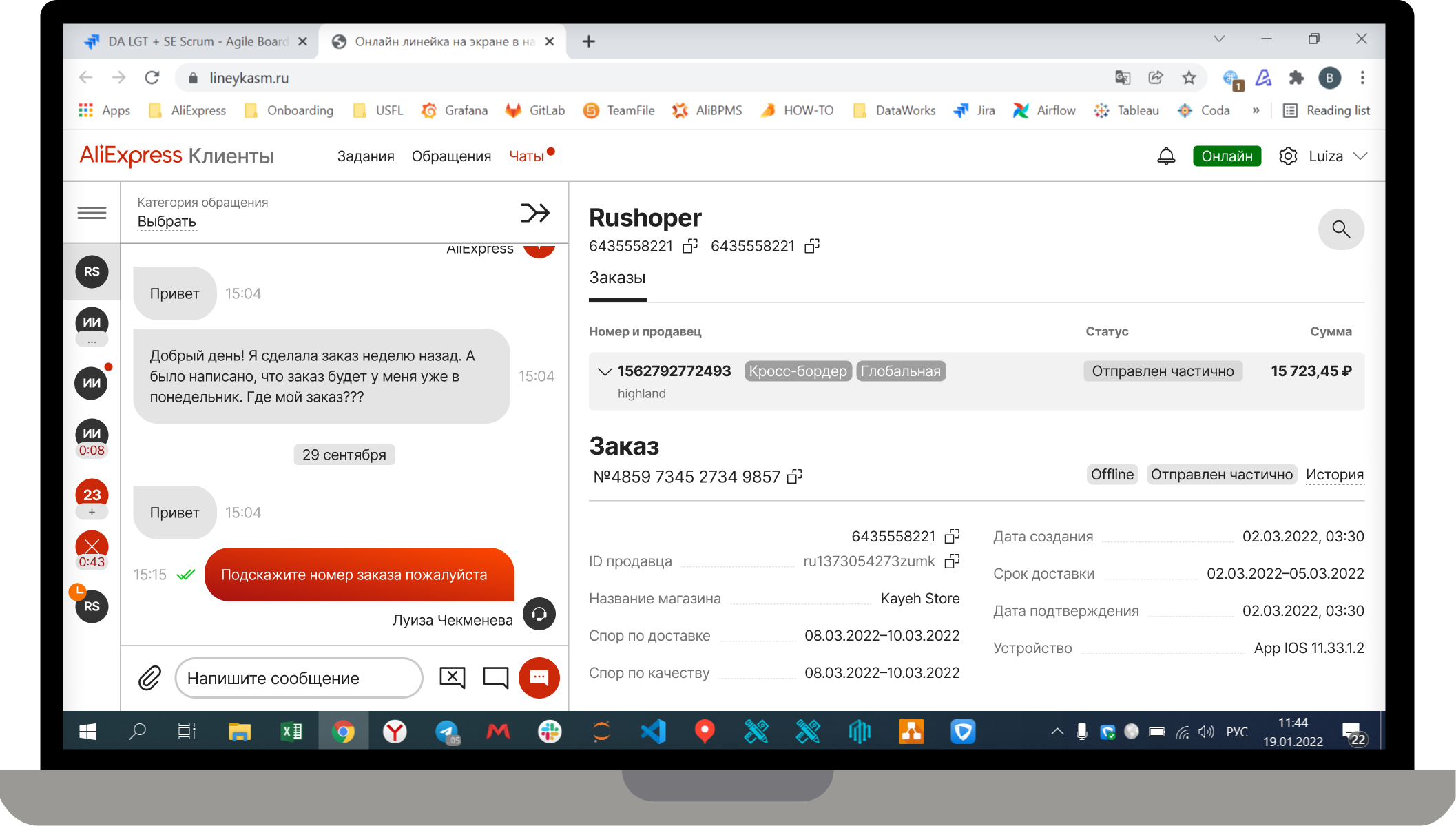1456x826 pixels.
Task: Open the chat list hamburger menu
Action: (92, 213)
